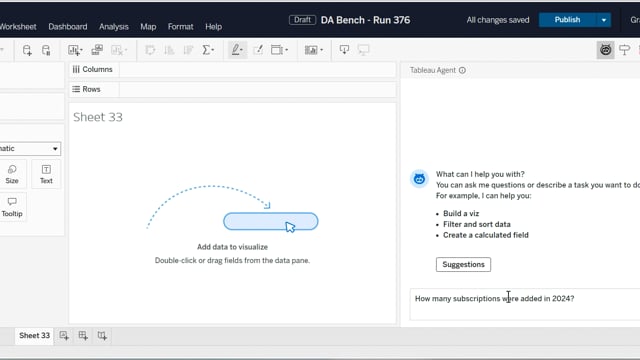Click the Sort Descending toolbar icon
Image resolution: width=640 pixels, height=360 pixels.
(188, 50)
